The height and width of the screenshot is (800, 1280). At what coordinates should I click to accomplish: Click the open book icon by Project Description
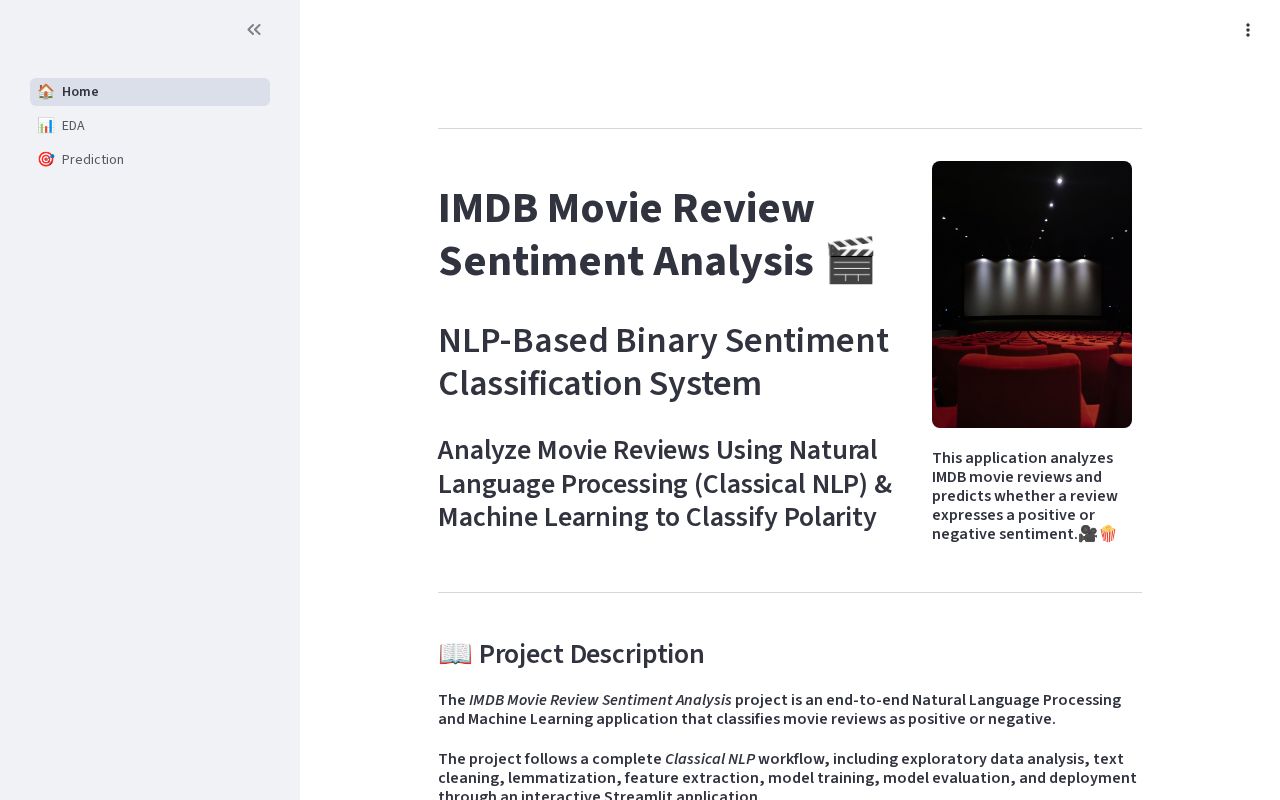[455, 653]
